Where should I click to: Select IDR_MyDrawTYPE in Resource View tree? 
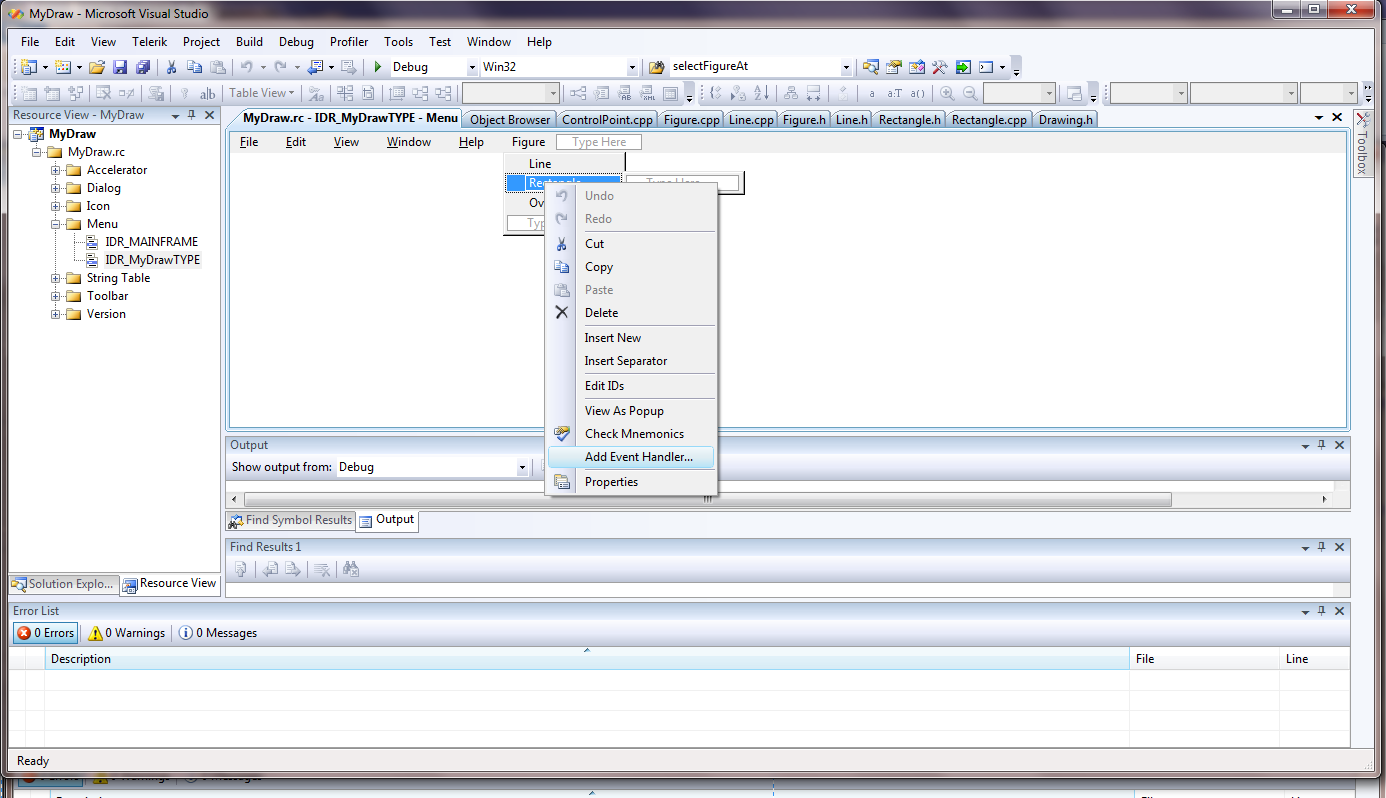[x=152, y=260]
